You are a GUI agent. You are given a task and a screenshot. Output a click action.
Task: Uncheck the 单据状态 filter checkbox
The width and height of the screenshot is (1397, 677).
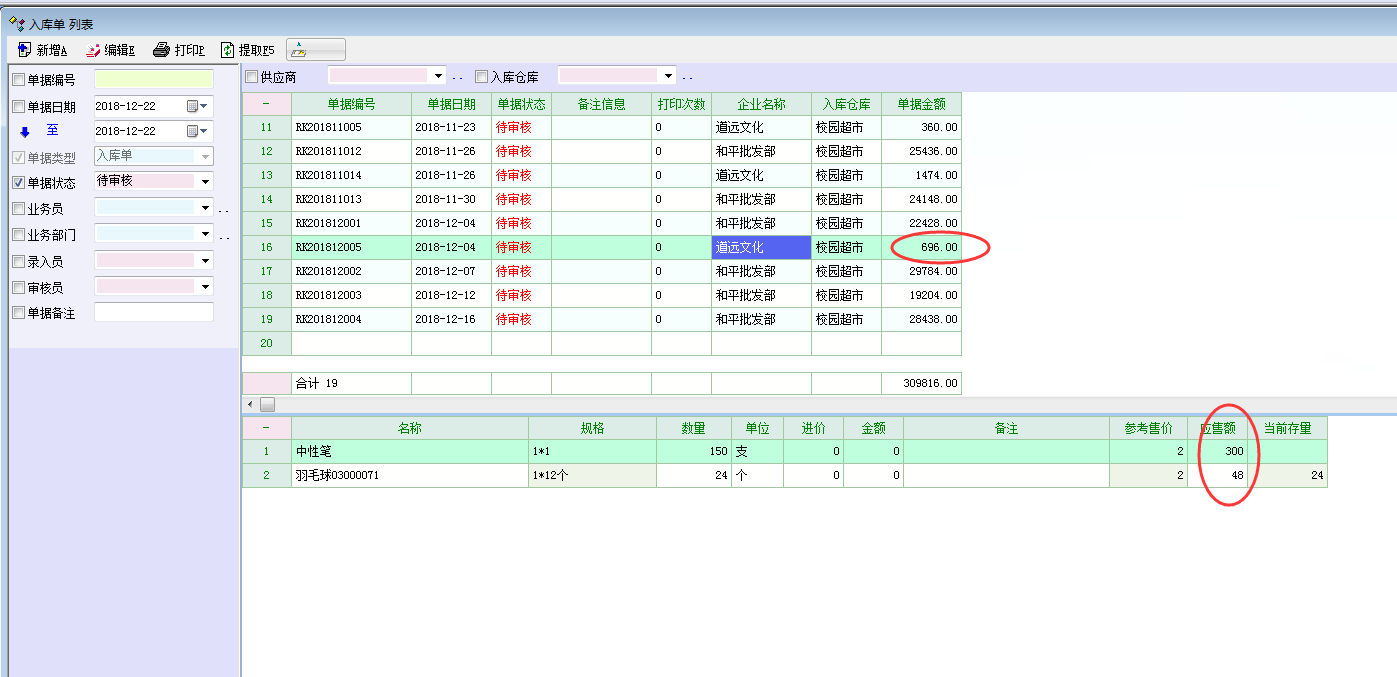point(18,183)
